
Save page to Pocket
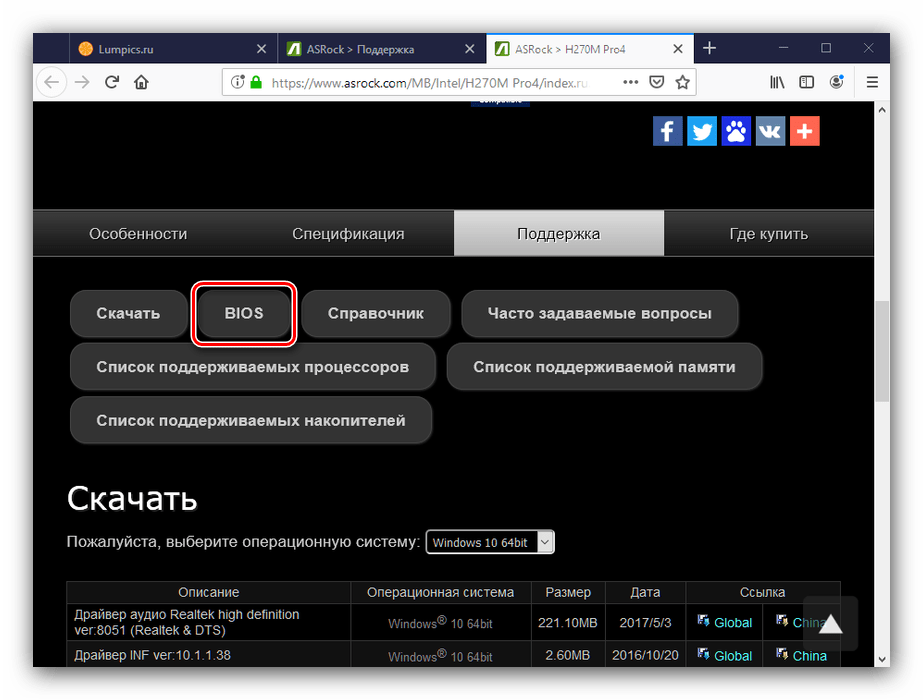coord(656,82)
